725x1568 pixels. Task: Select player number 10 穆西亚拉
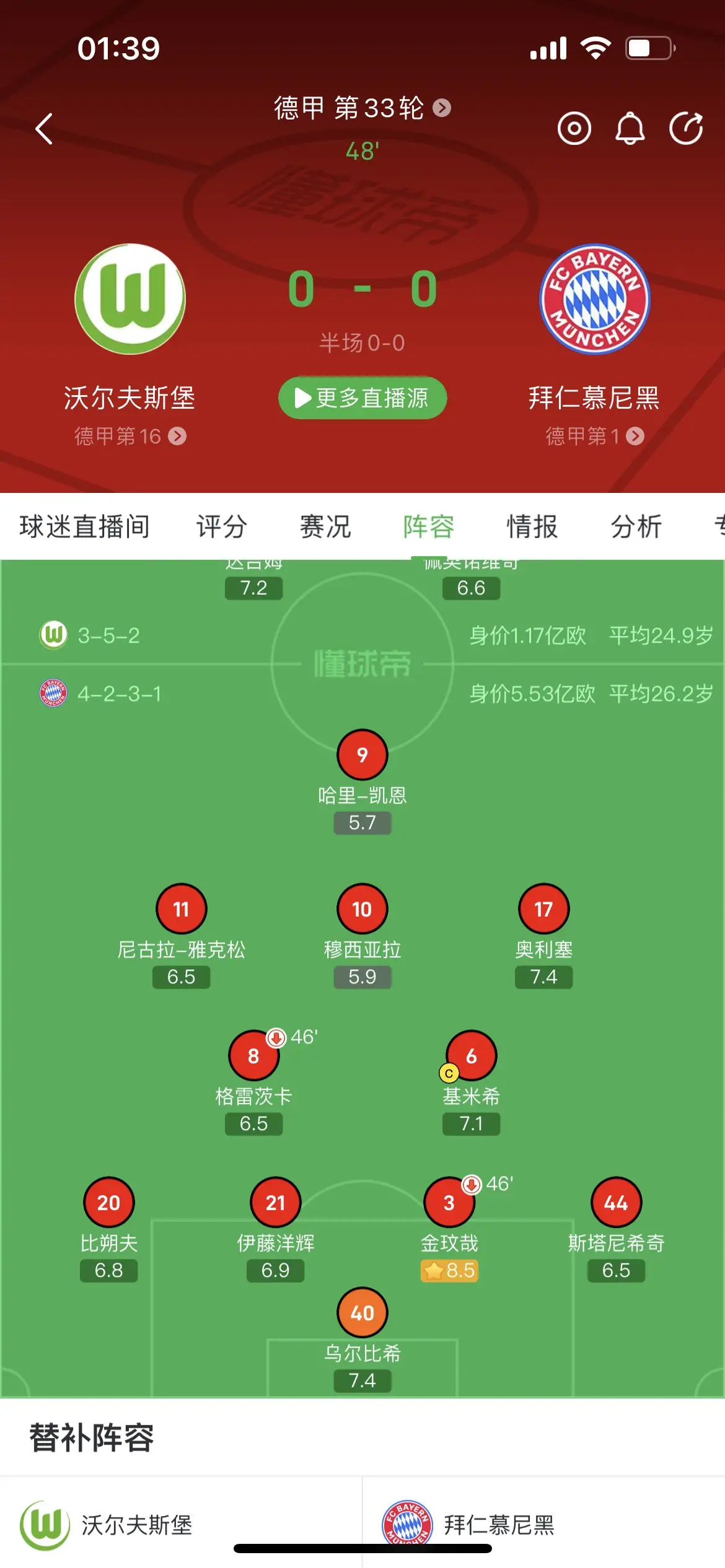pyautogui.click(x=362, y=908)
